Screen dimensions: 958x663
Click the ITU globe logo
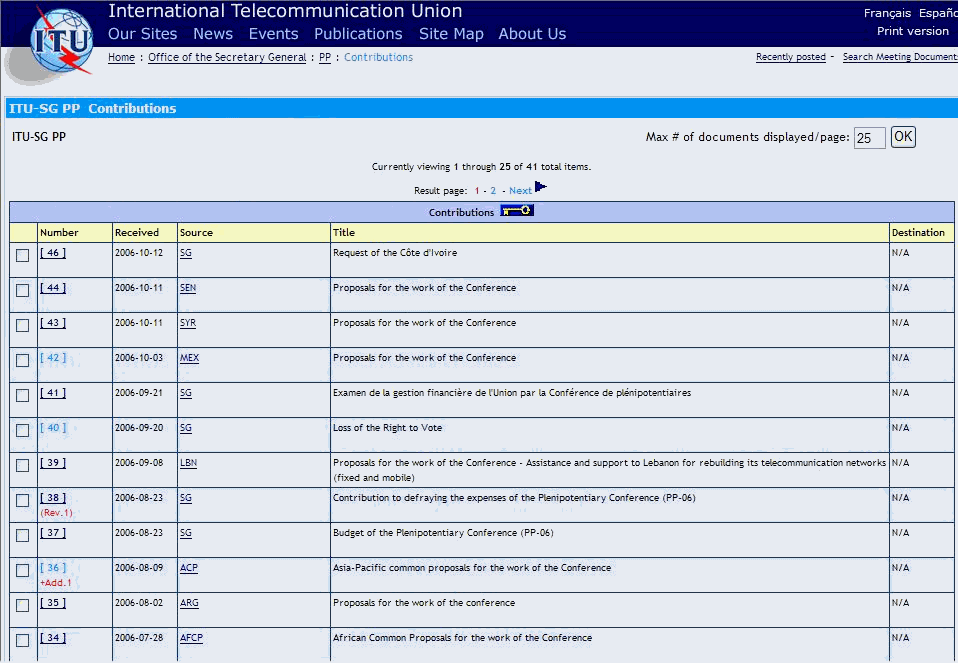pos(61,41)
